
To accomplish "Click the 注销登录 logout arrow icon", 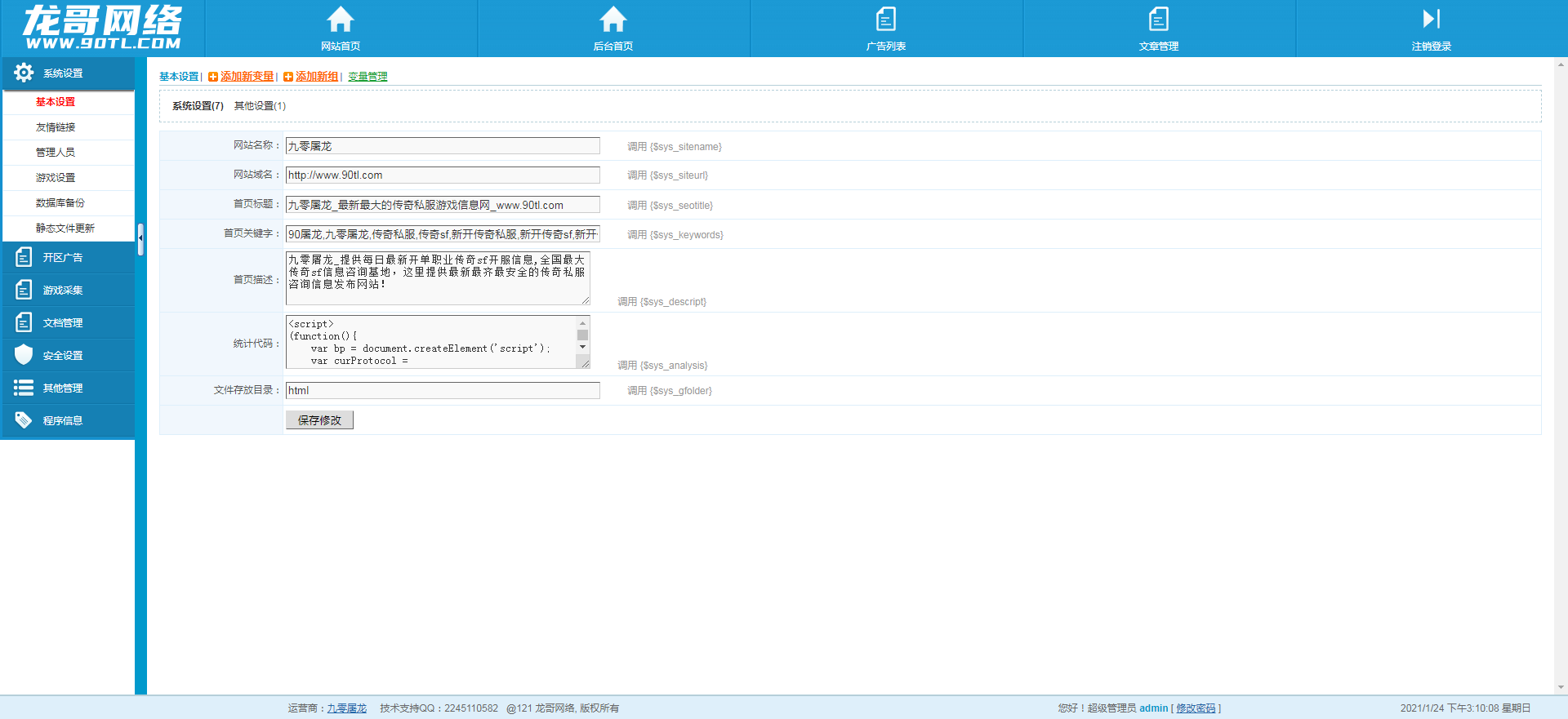I will [x=1432, y=19].
